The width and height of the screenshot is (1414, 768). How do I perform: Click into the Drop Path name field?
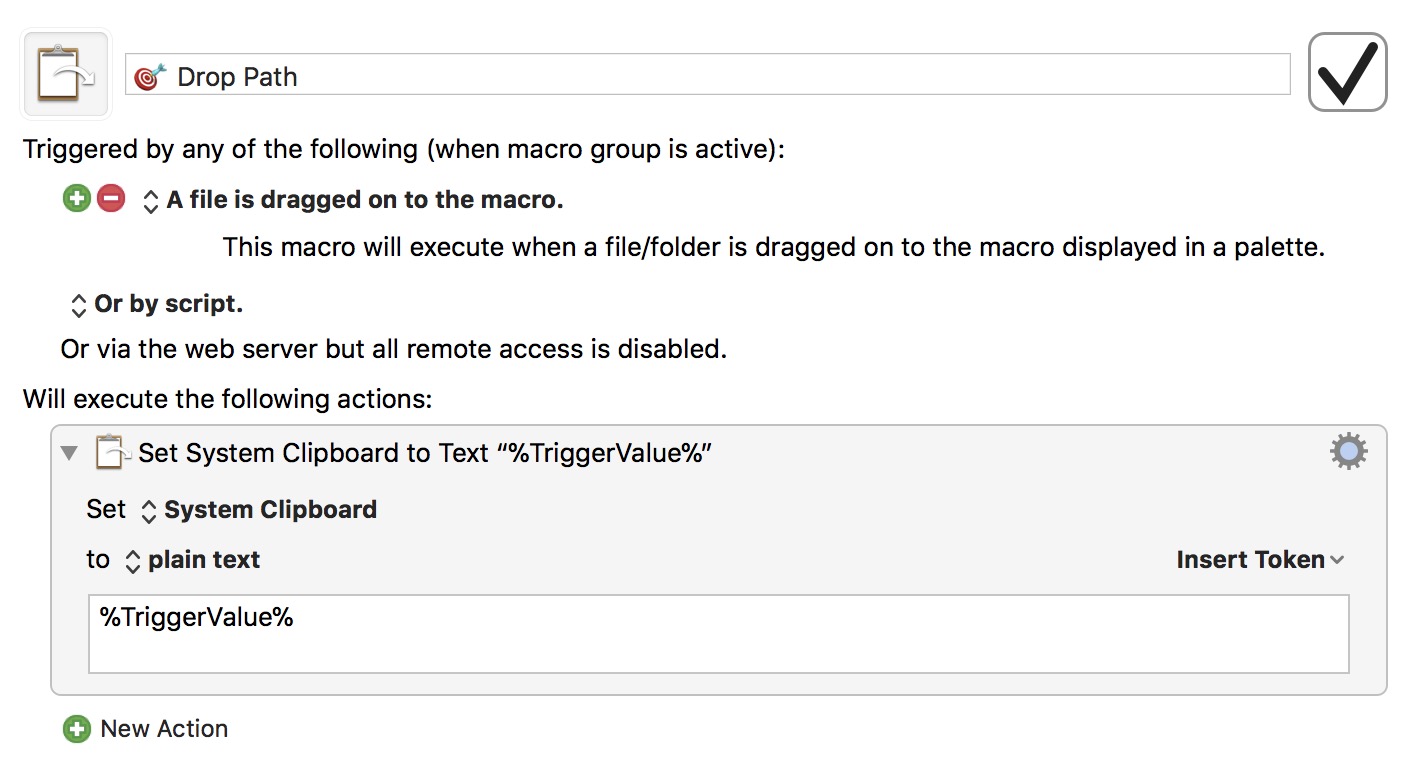(x=707, y=75)
